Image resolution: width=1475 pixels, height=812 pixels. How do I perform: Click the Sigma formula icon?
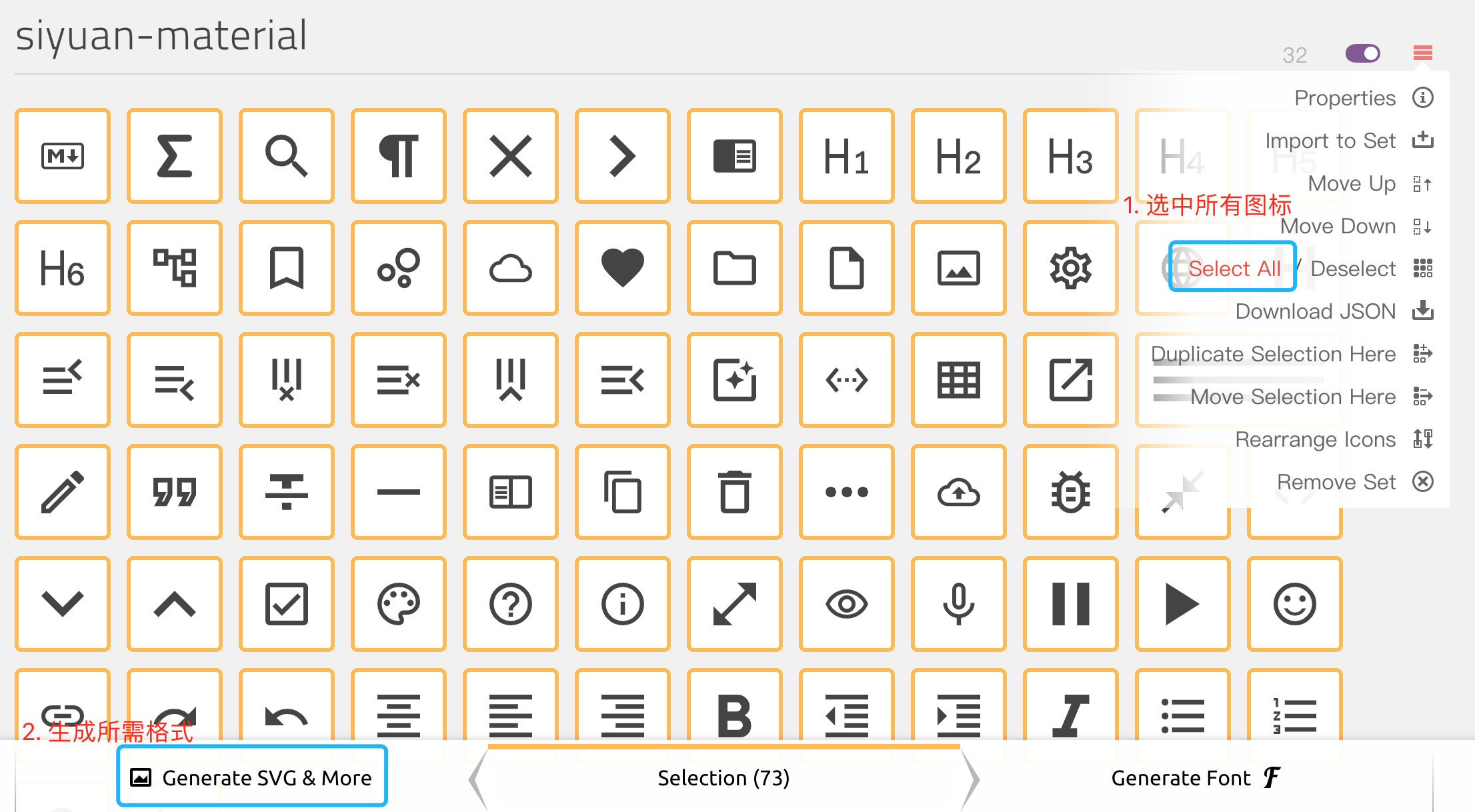tap(175, 157)
